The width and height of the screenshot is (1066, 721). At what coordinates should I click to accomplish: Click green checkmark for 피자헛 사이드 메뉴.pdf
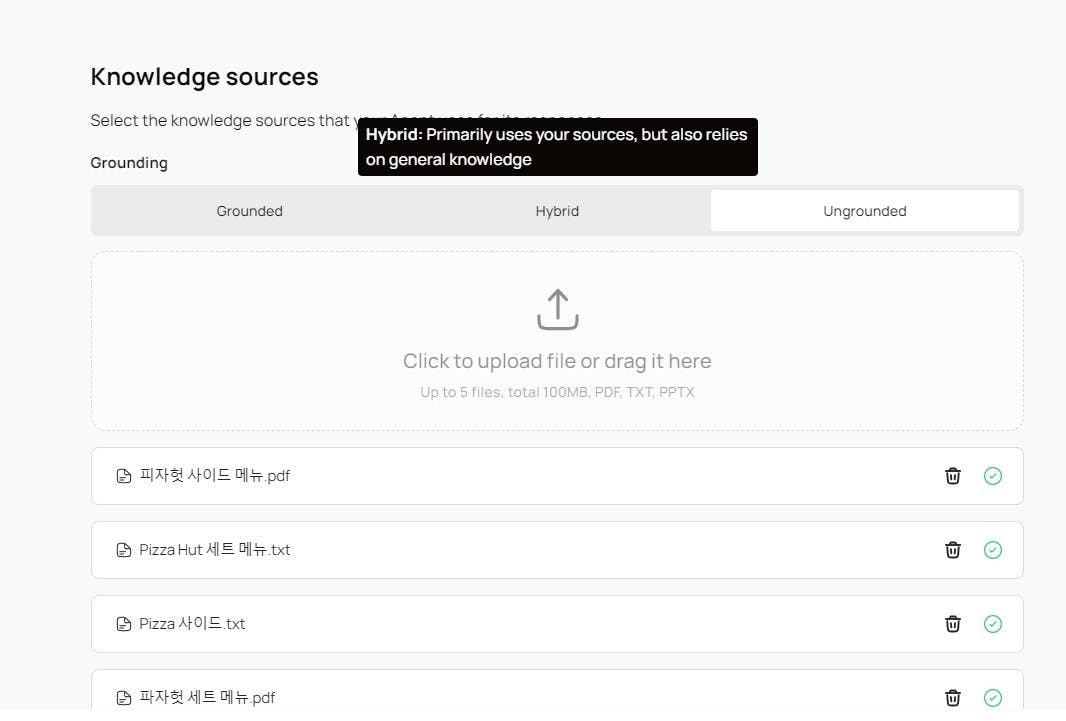[993, 476]
